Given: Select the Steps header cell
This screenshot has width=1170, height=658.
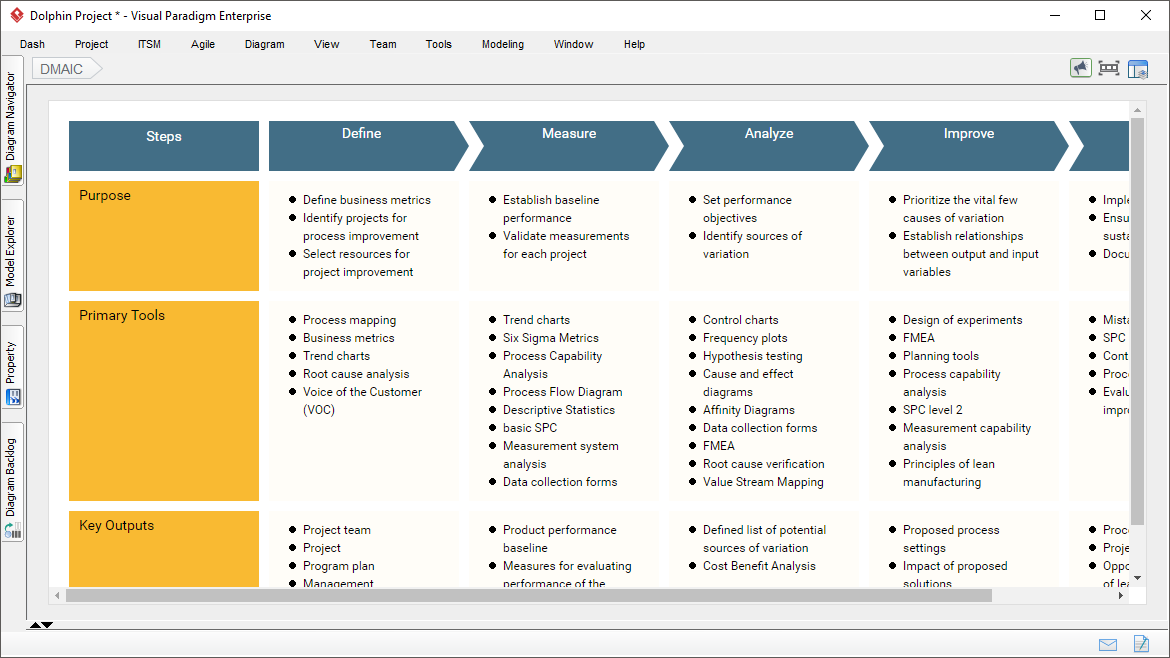Looking at the screenshot, I should coord(163,146).
